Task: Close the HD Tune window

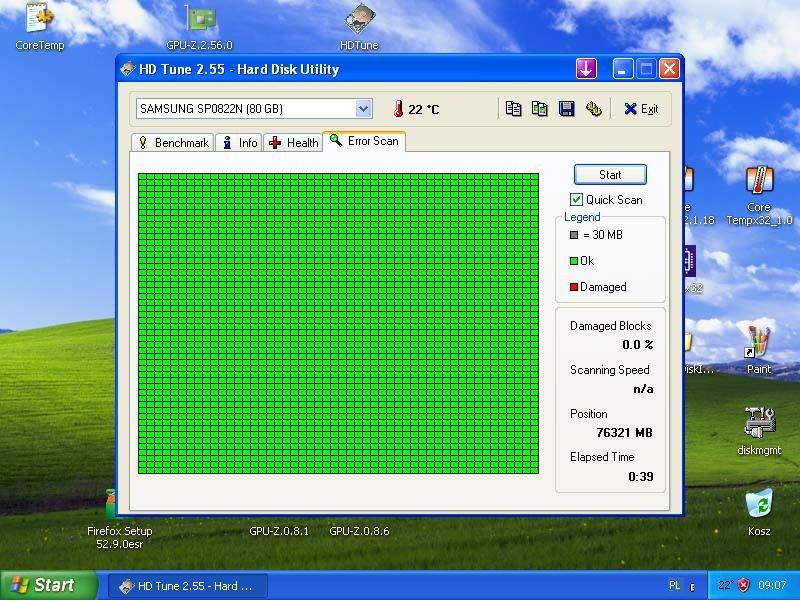Action: point(669,68)
